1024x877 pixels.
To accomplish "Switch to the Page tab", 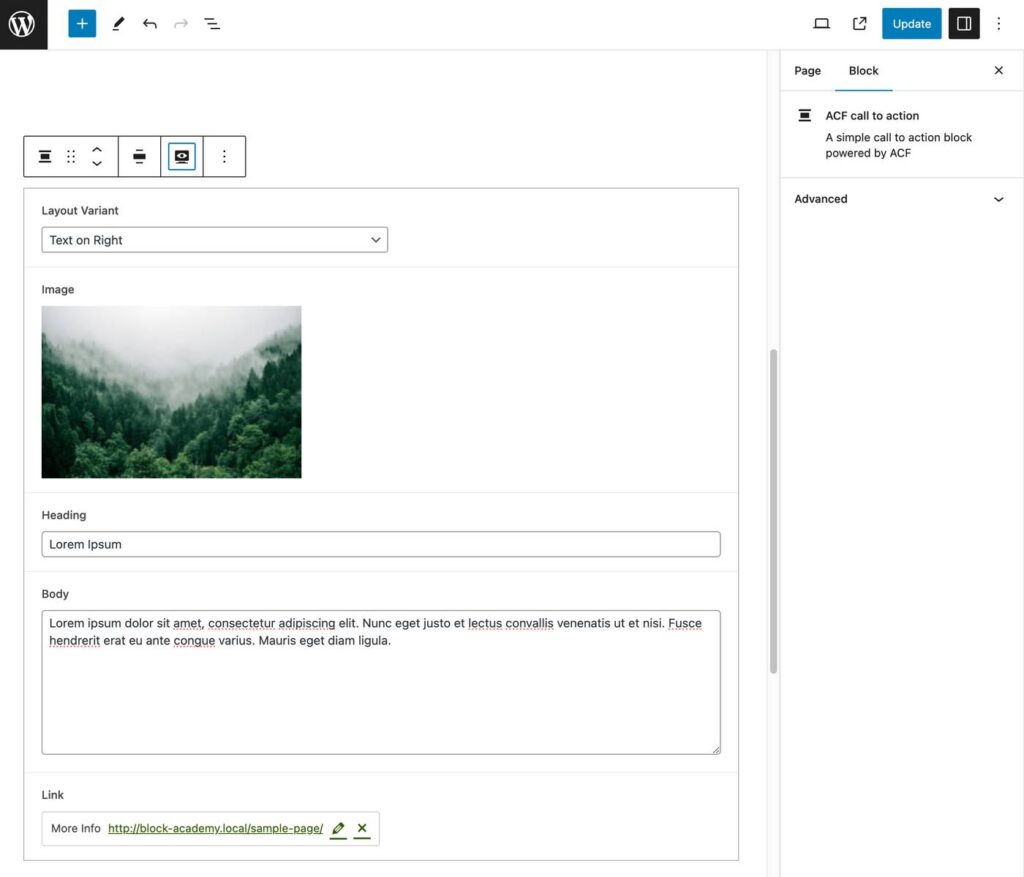I will (807, 71).
